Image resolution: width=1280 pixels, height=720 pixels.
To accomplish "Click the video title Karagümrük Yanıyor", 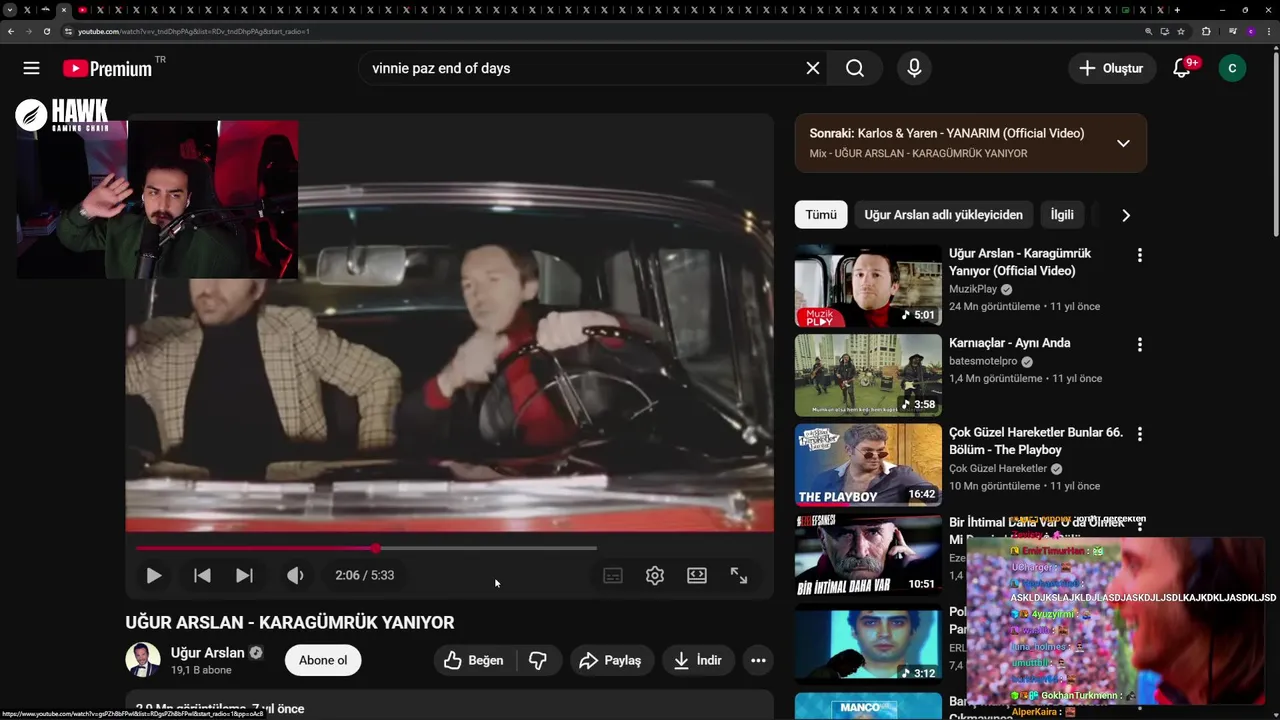I will 290,622.
